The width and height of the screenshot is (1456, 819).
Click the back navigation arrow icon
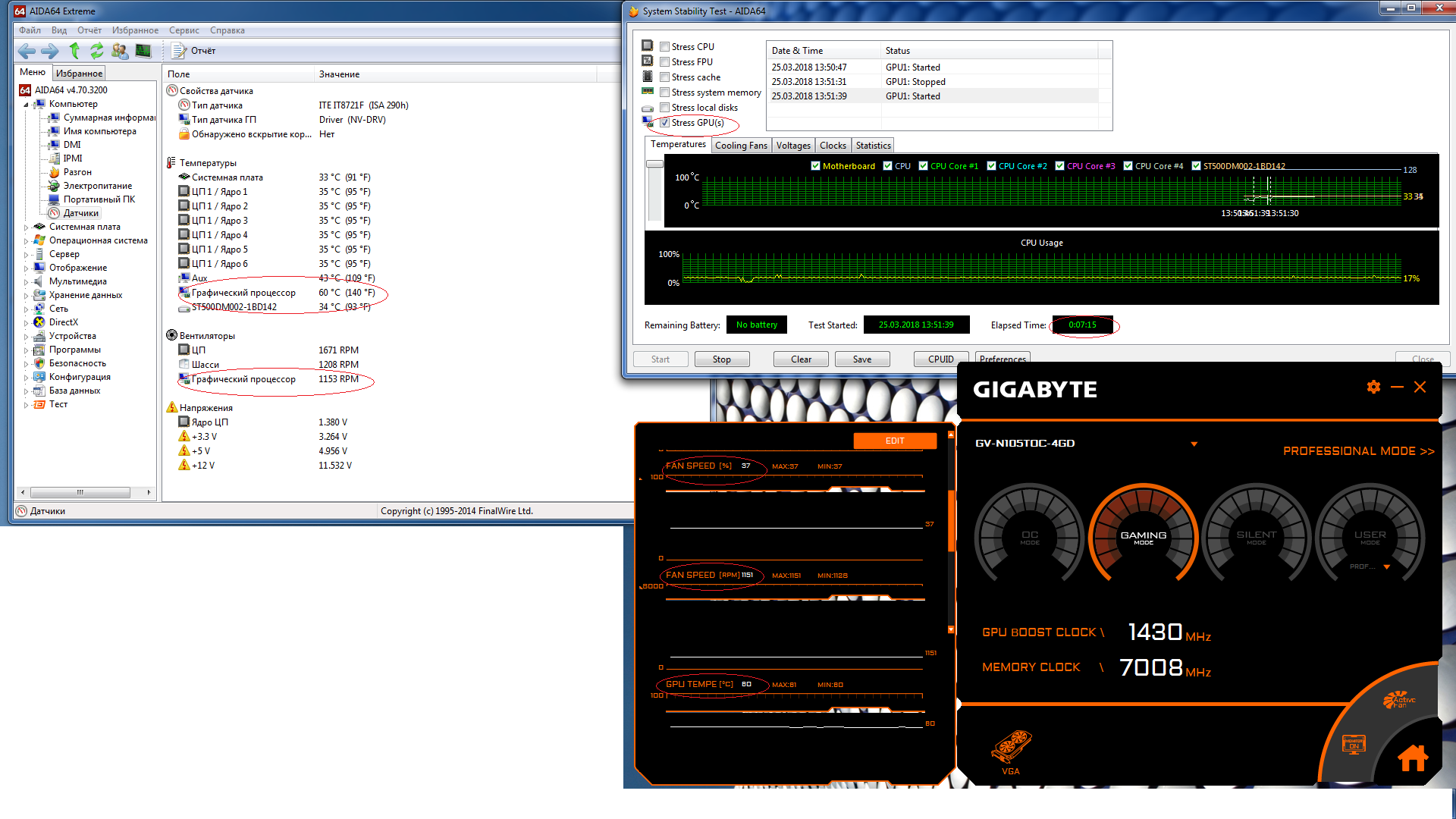pos(27,51)
